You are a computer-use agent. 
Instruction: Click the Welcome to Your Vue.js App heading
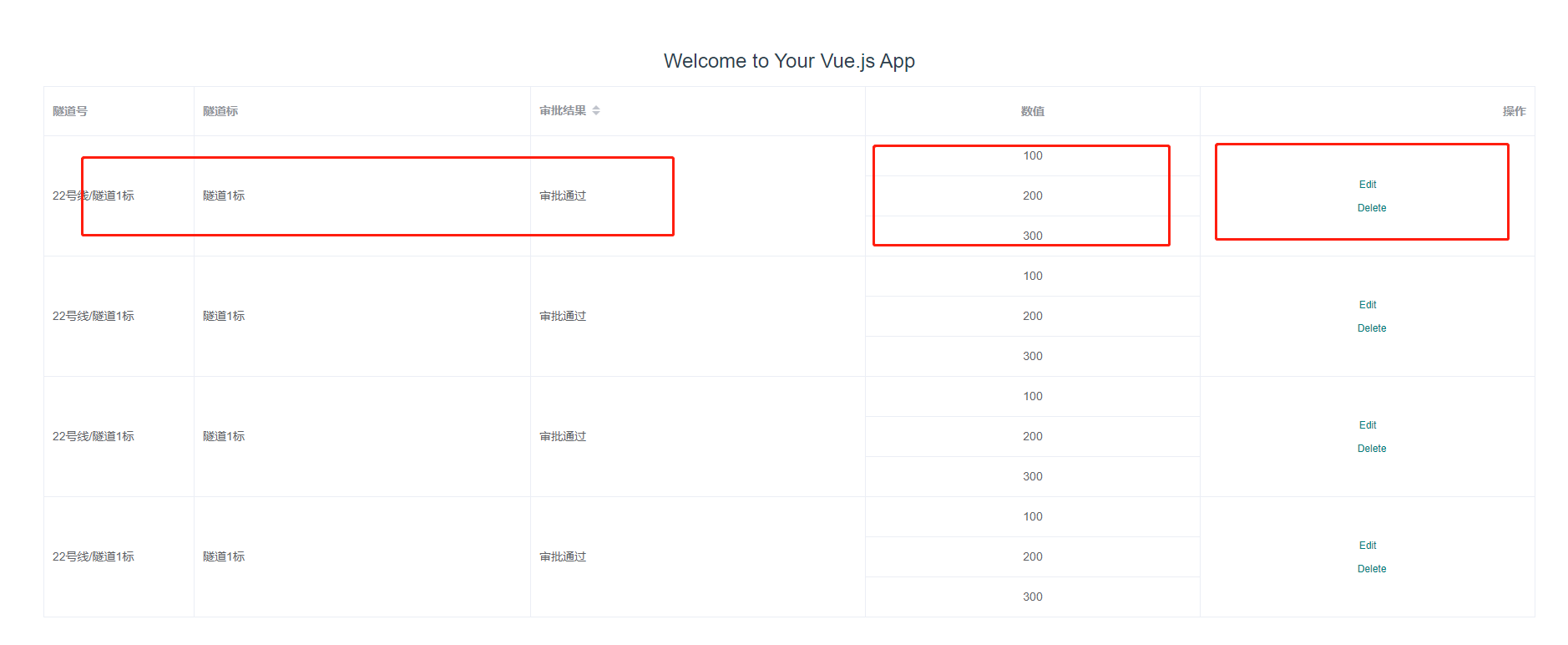click(x=788, y=60)
